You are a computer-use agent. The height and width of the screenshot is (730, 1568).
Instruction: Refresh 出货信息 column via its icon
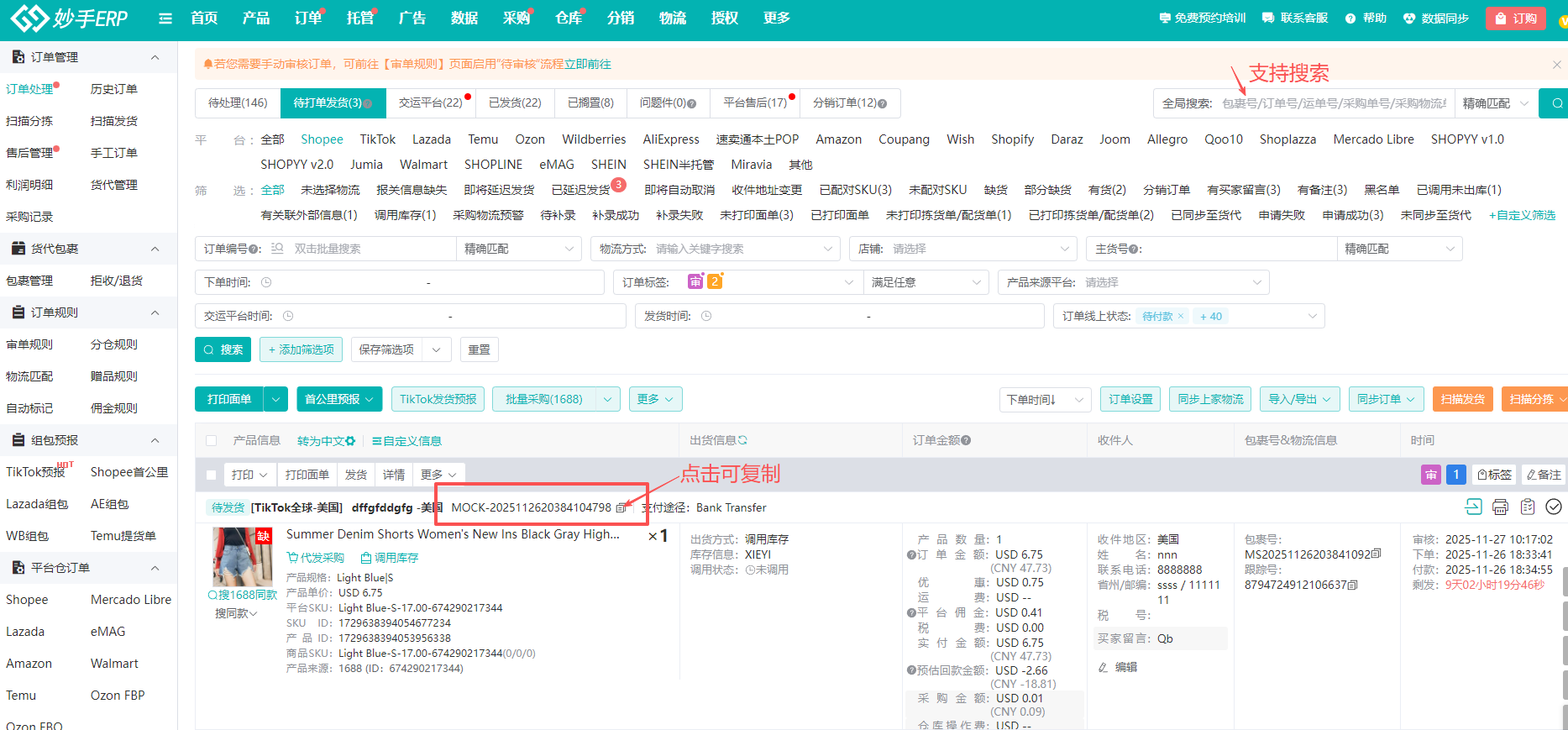[x=742, y=440]
